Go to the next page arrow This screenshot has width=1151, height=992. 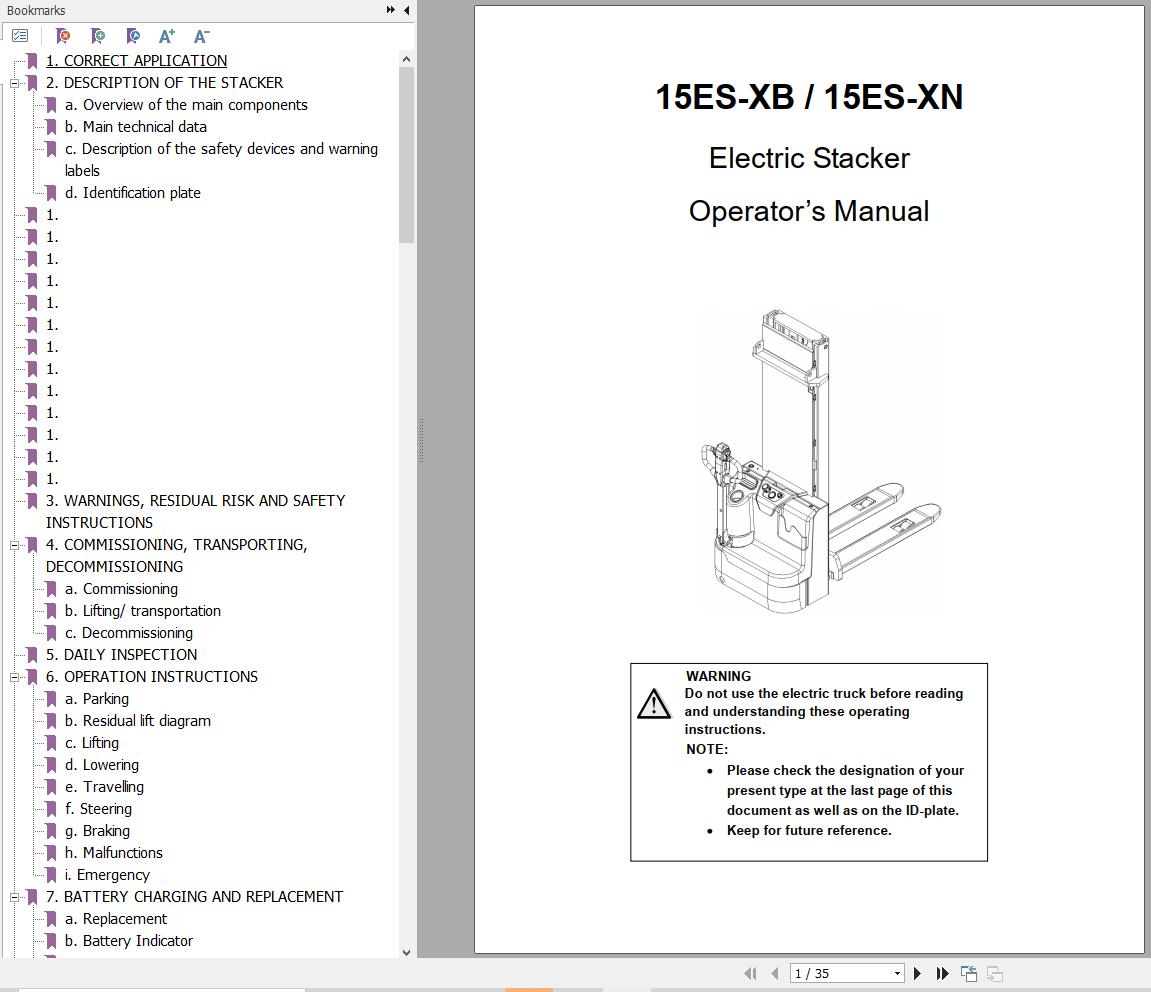point(917,973)
